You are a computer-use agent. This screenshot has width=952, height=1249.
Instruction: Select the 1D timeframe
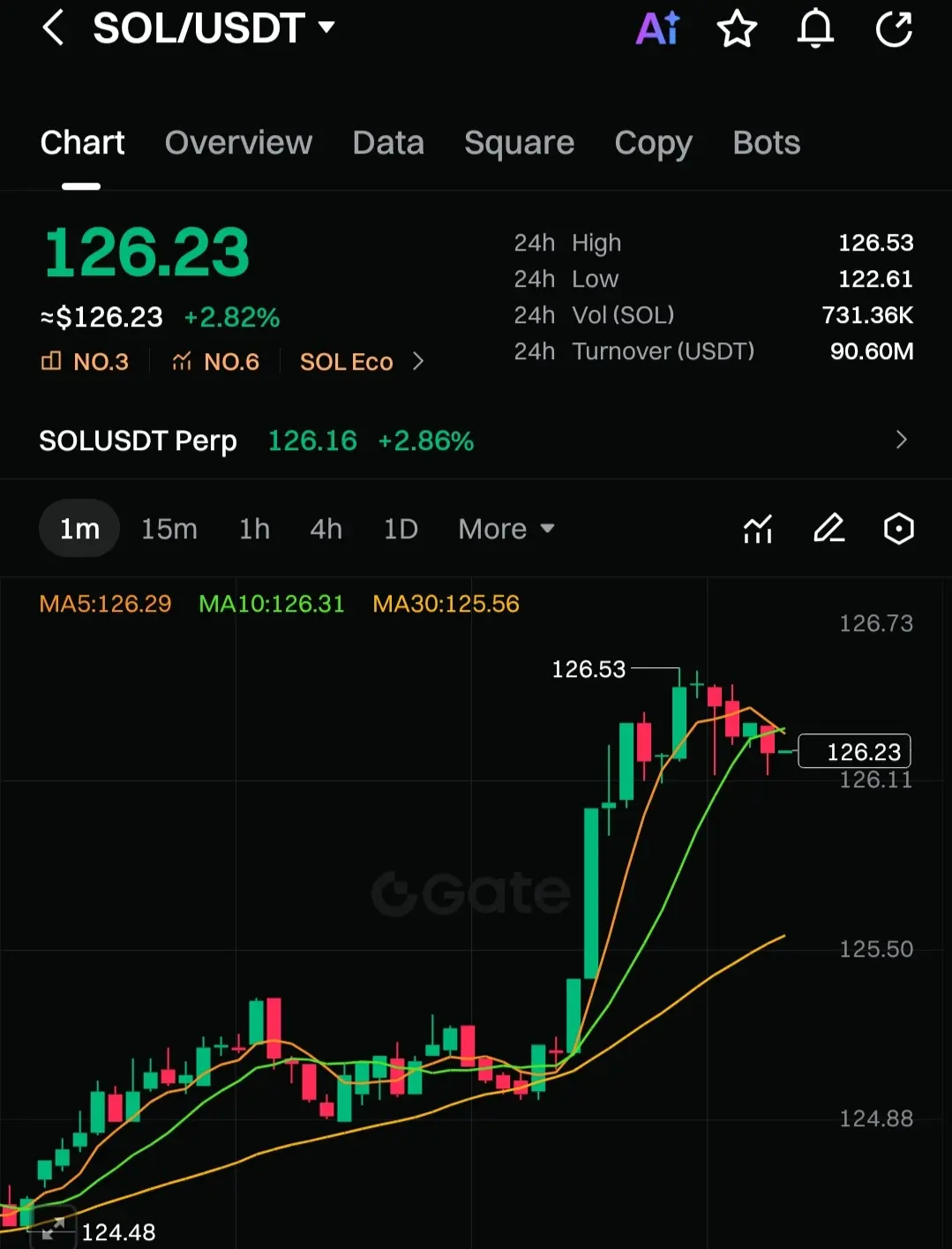coord(401,529)
